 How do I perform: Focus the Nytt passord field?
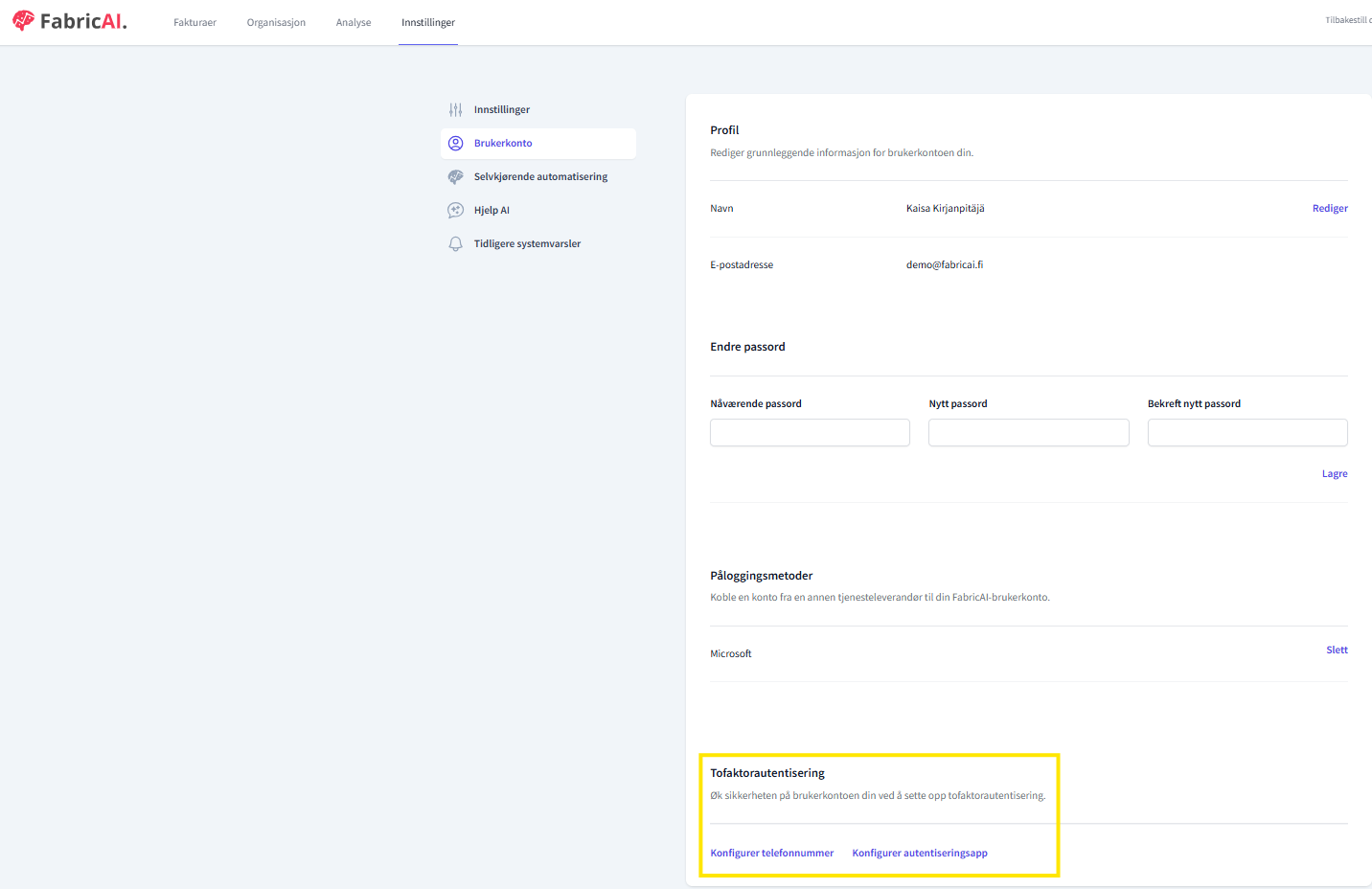coord(1029,433)
